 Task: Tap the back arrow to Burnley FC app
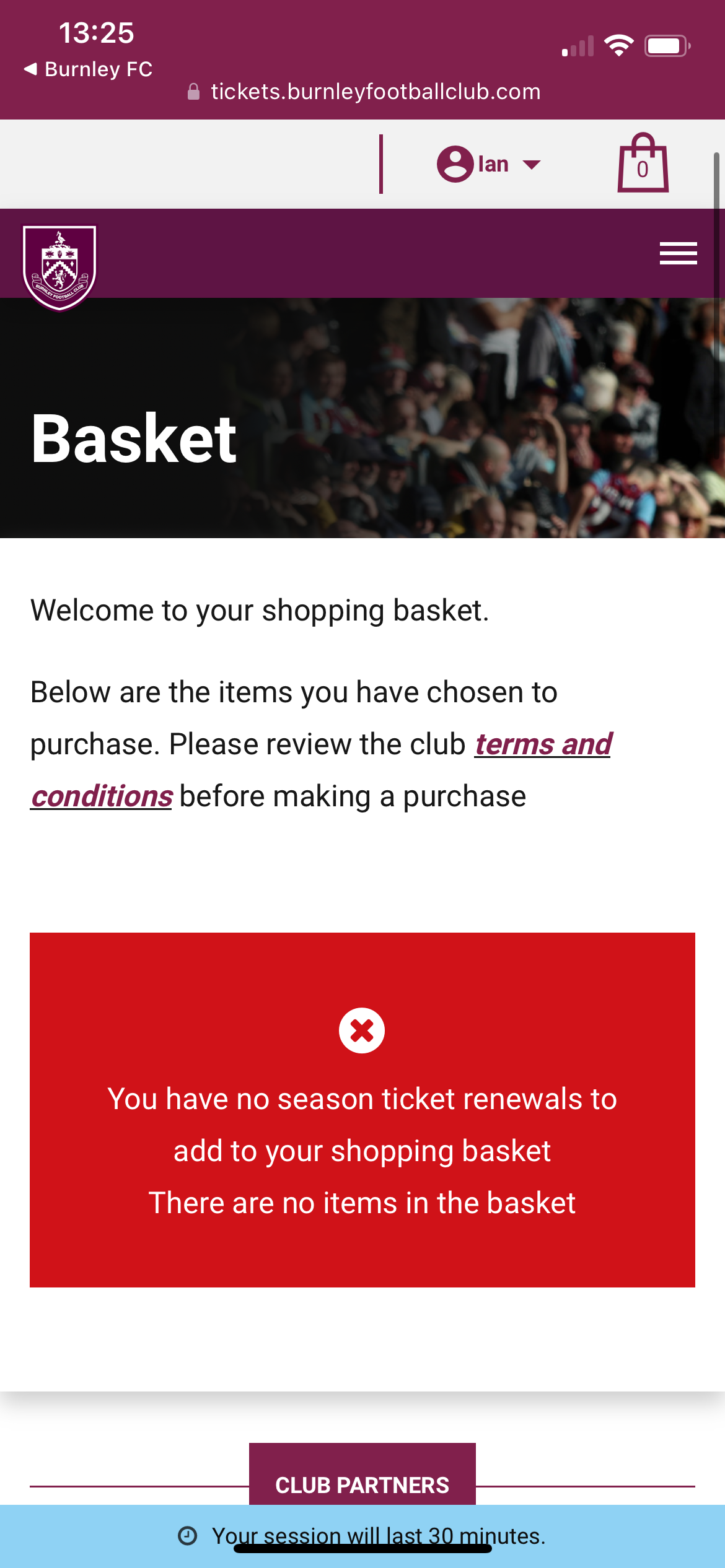[x=30, y=69]
